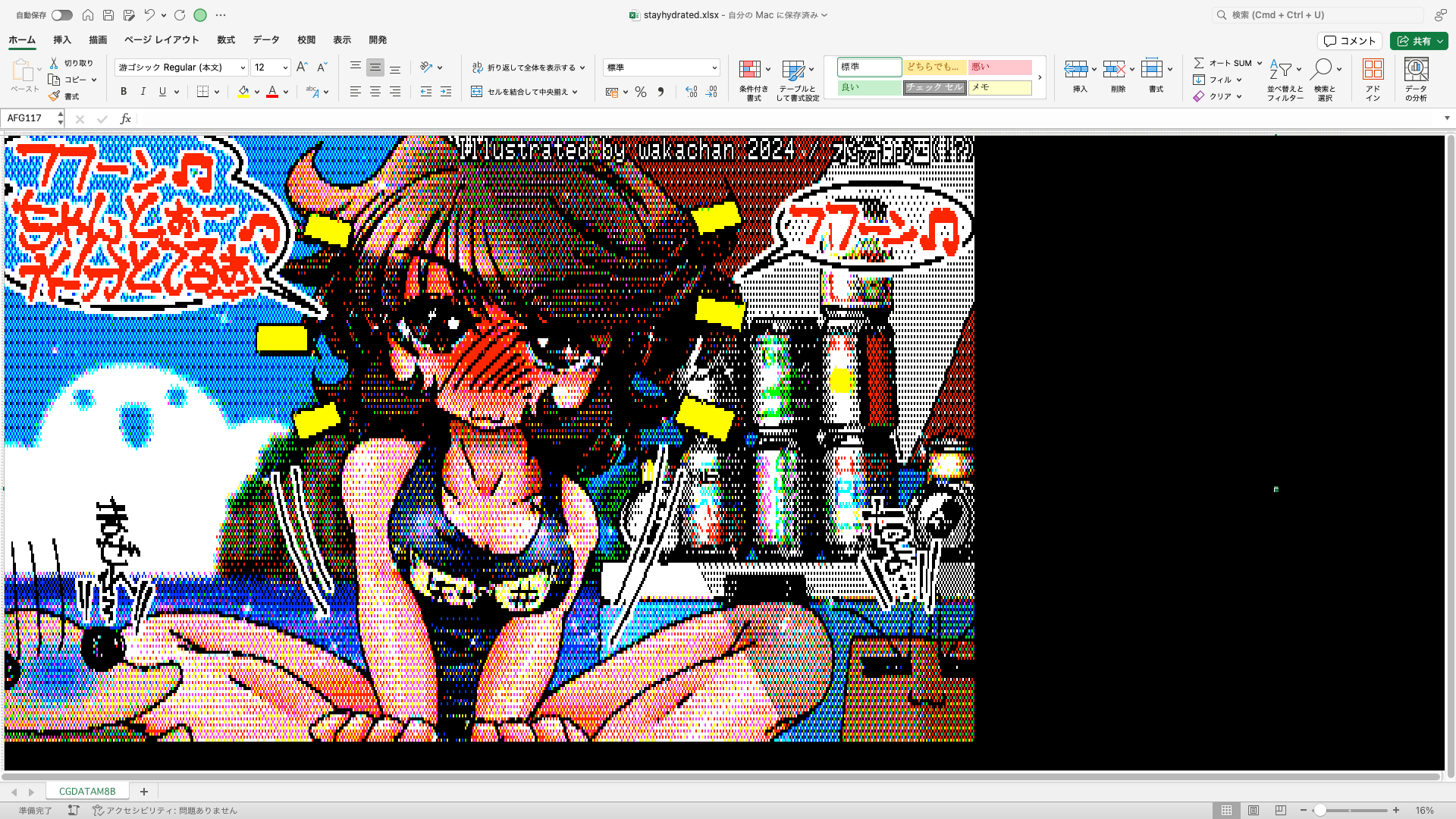Apply comma style format
1456x819 pixels.
[661, 92]
